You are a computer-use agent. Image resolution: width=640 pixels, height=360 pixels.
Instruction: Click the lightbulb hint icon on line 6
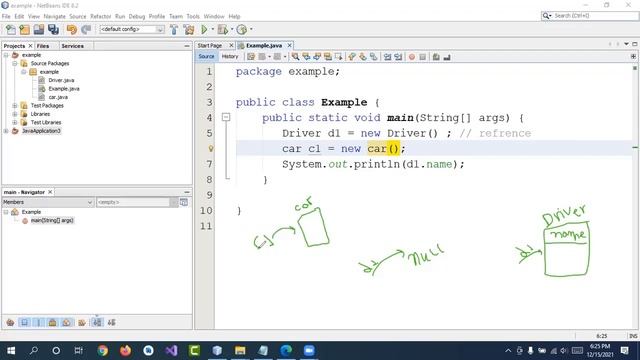(x=211, y=149)
